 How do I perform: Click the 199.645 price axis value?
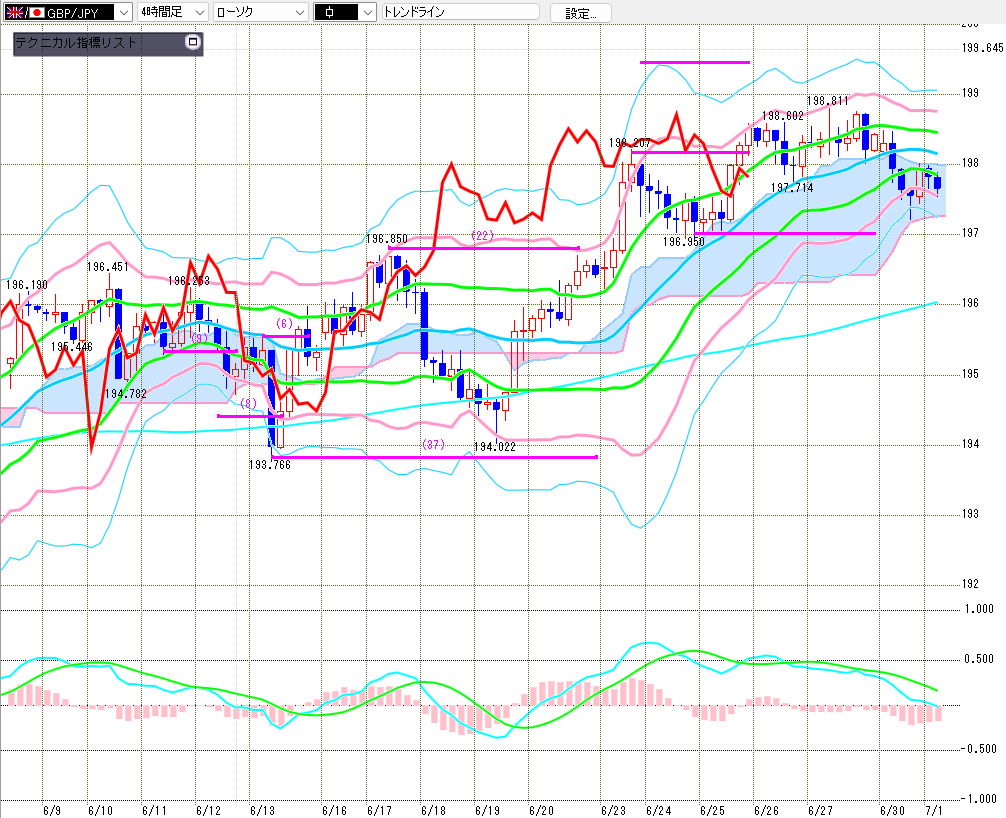click(982, 48)
